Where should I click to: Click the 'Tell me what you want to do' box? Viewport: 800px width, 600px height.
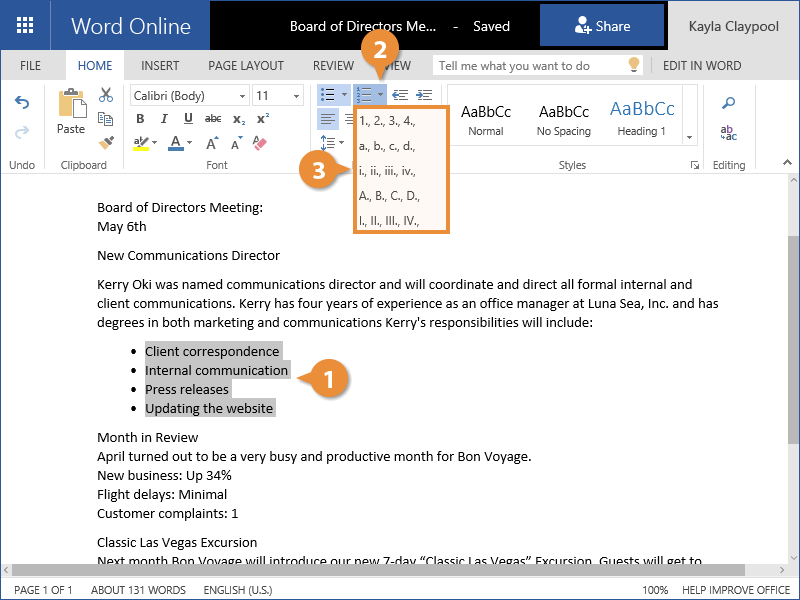(x=530, y=66)
